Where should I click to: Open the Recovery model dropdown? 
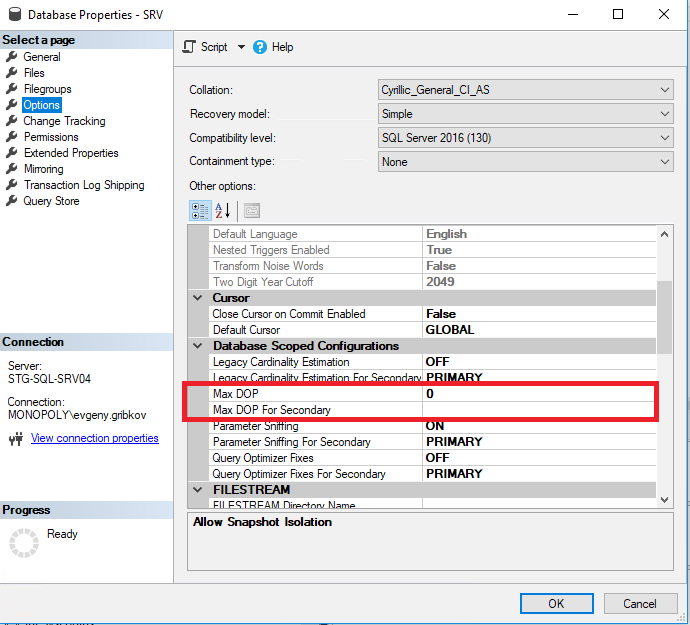click(x=525, y=114)
